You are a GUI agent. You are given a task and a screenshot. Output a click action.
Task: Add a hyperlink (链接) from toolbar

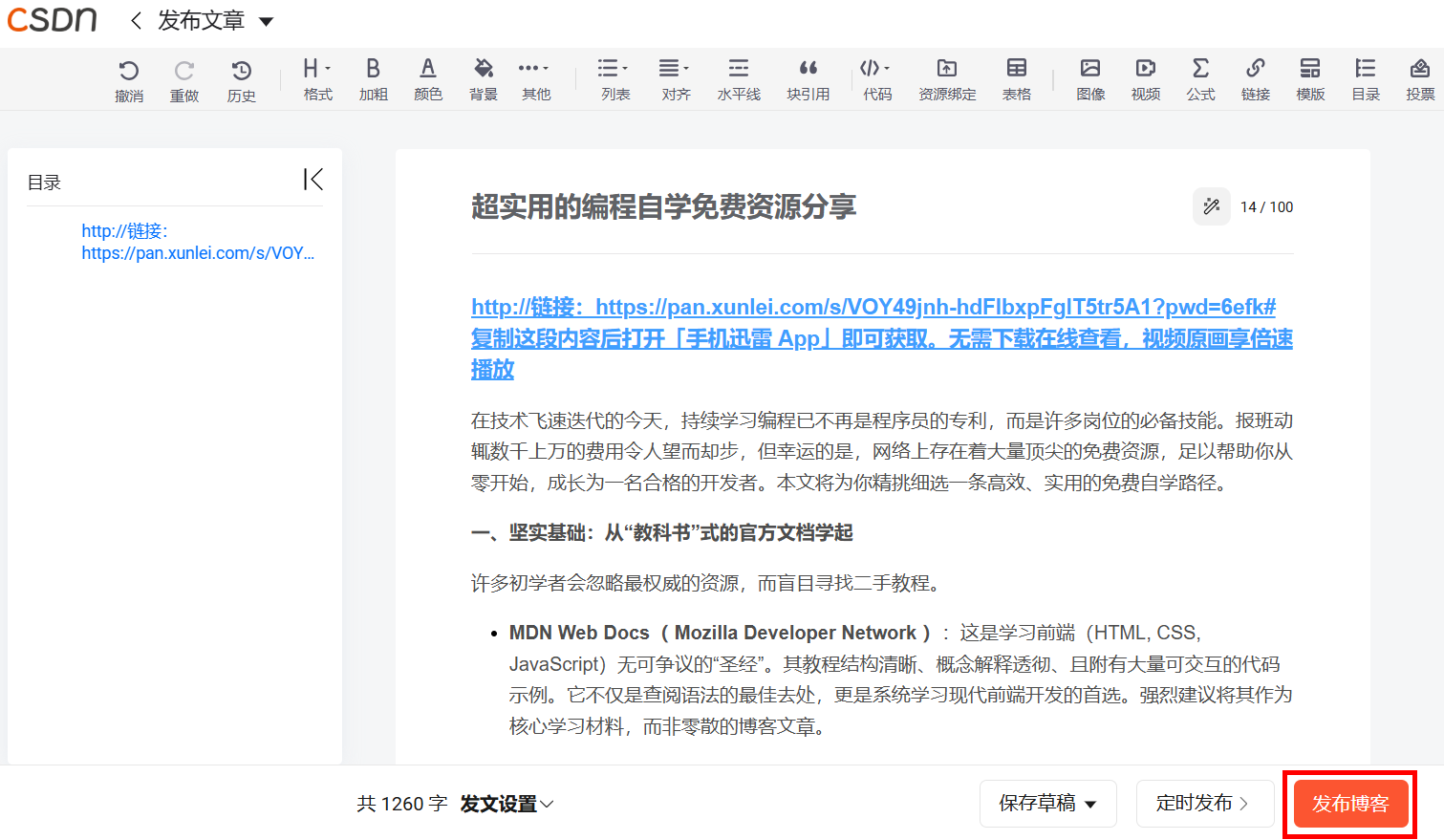(x=1255, y=79)
